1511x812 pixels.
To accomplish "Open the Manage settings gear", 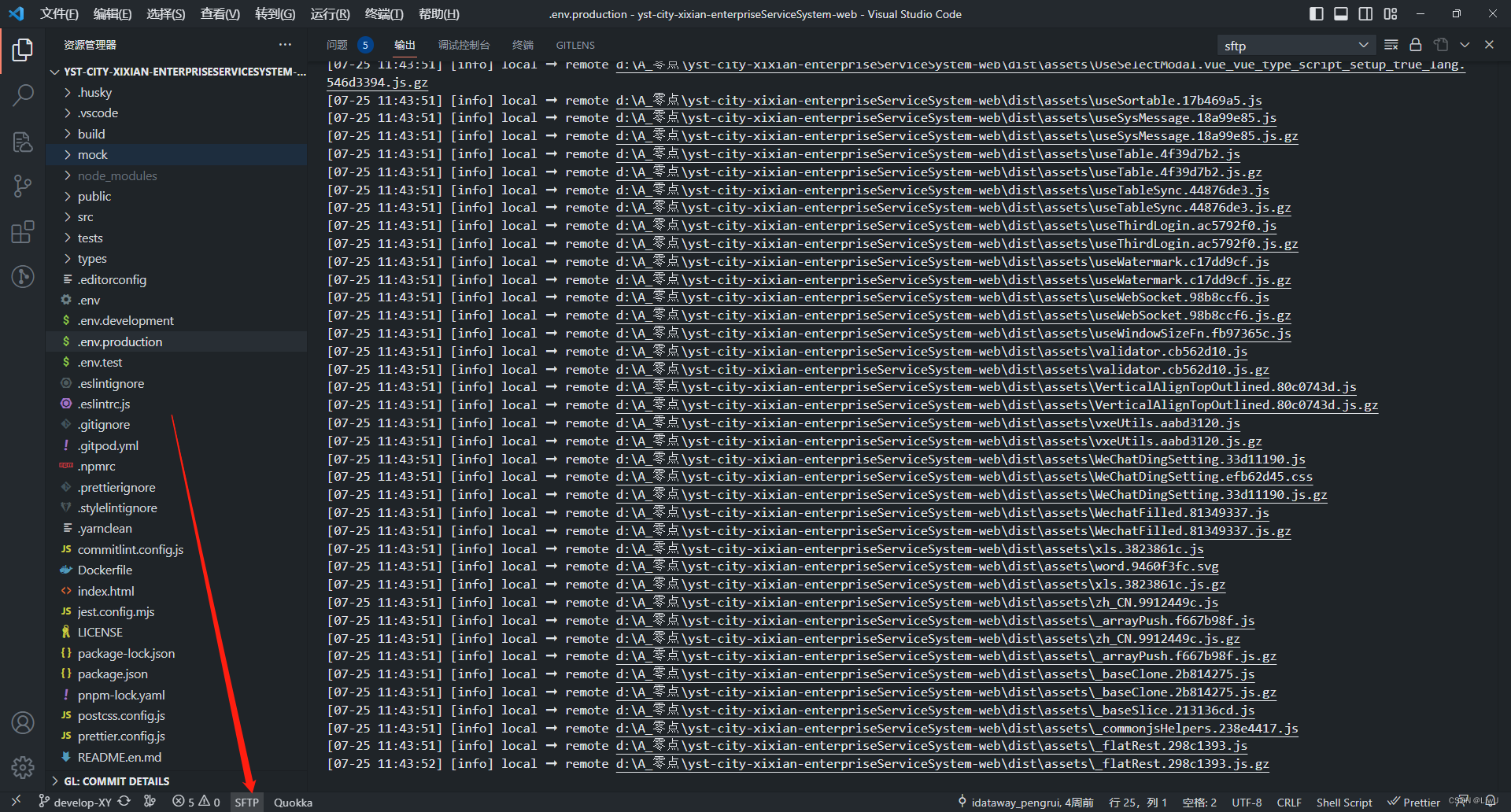I will tap(23, 768).
